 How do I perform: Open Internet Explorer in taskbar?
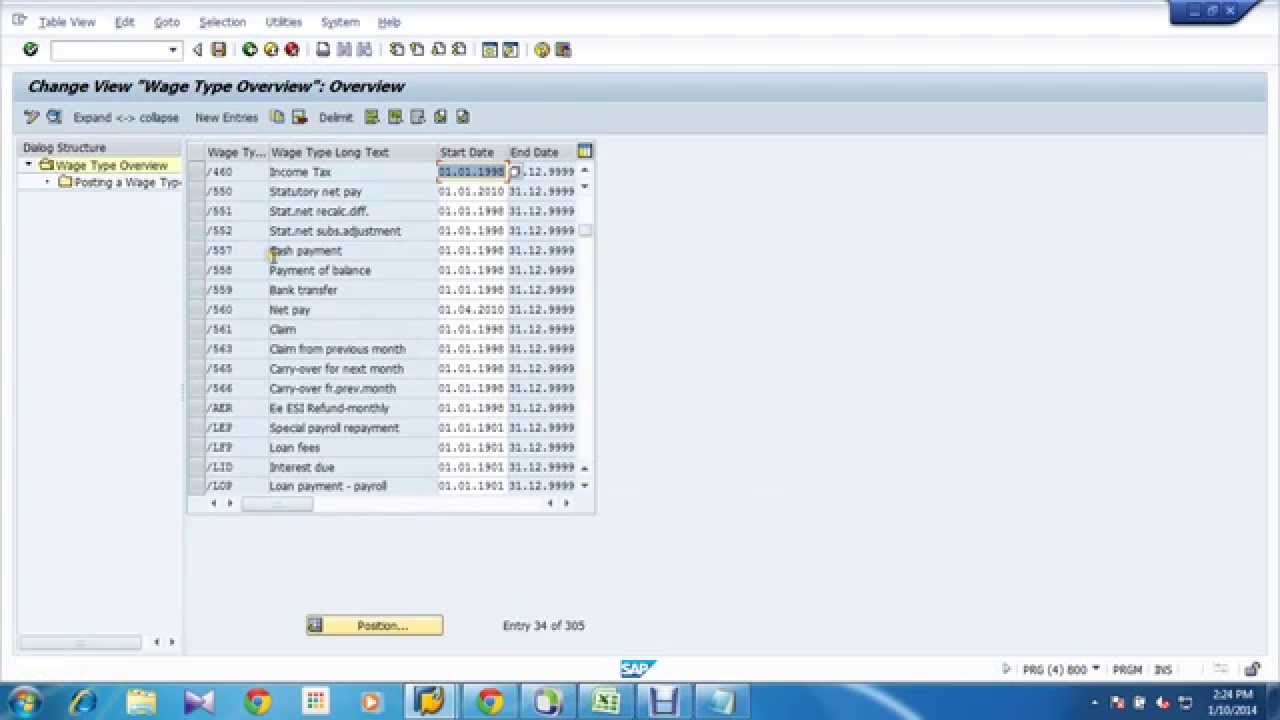point(82,702)
